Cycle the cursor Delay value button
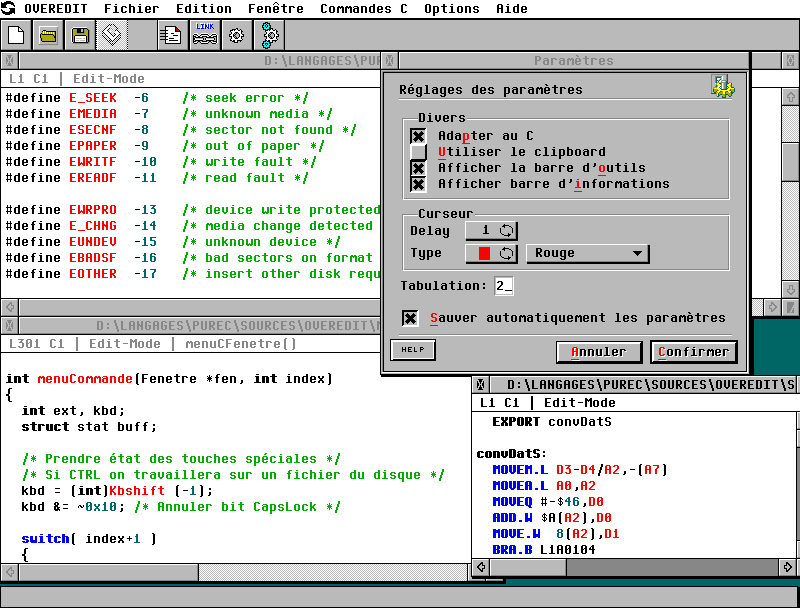Image resolution: width=800 pixels, height=608 pixels. pos(491,231)
